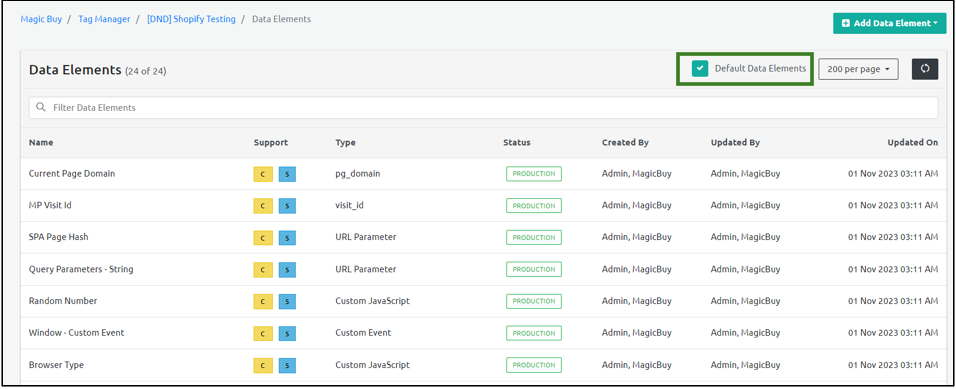Sort by the Support column header

click(x=271, y=143)
